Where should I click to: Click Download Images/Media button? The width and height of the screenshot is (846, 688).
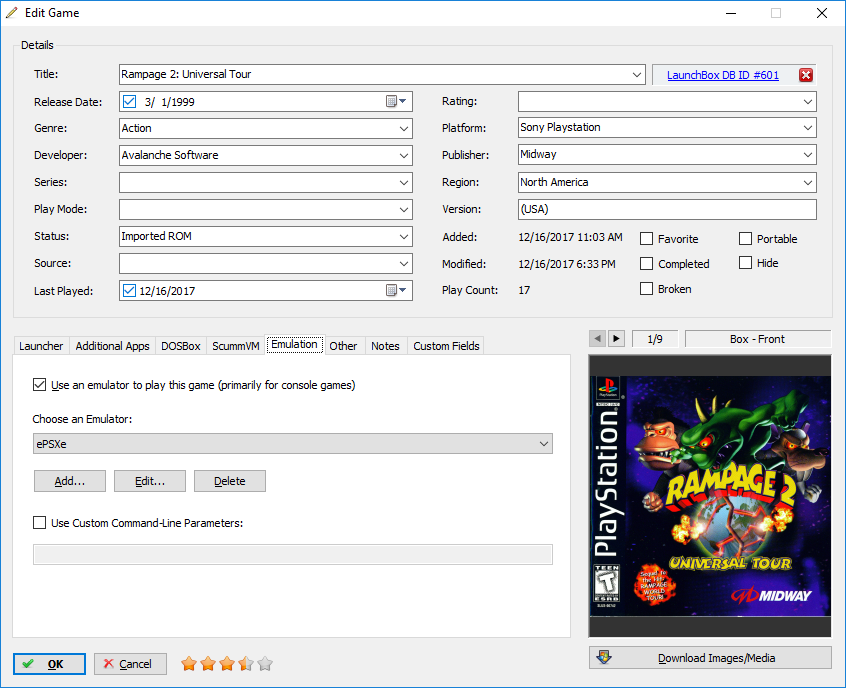coord(710,658)
